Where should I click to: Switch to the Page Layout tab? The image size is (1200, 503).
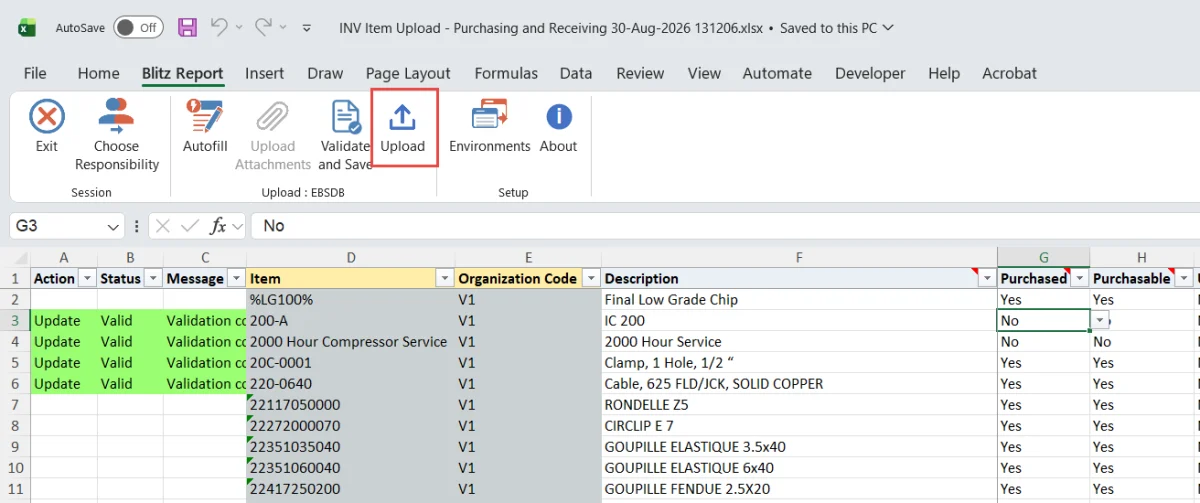coord(408,73)
